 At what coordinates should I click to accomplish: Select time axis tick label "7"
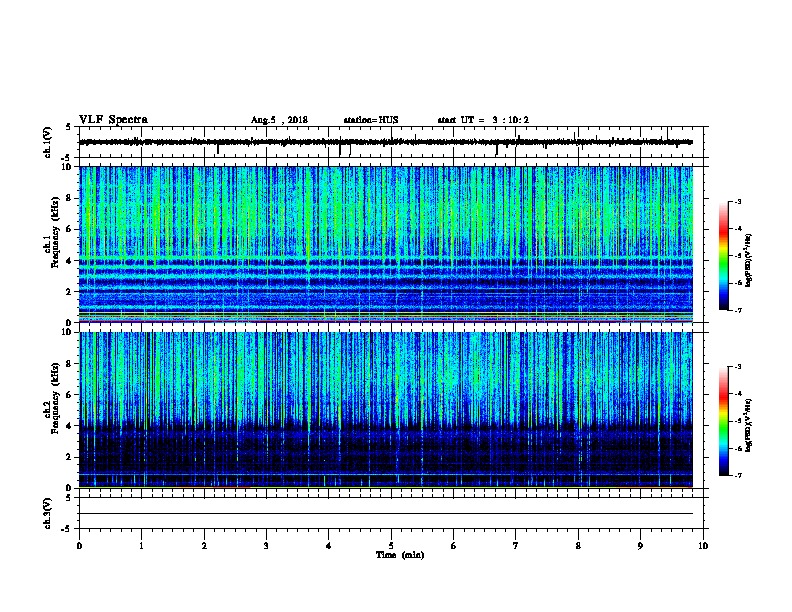(516, 546)
